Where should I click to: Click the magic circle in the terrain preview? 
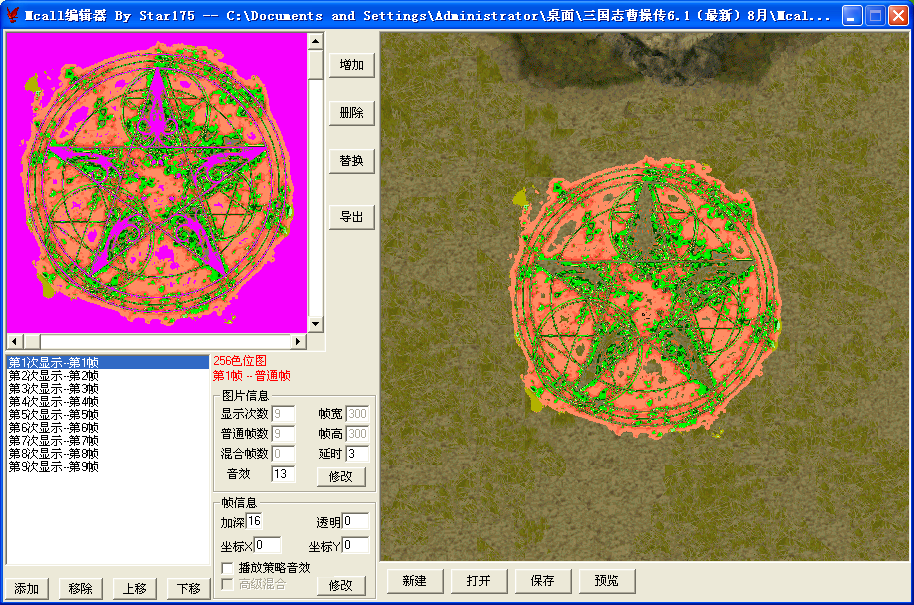pos(644,297)
